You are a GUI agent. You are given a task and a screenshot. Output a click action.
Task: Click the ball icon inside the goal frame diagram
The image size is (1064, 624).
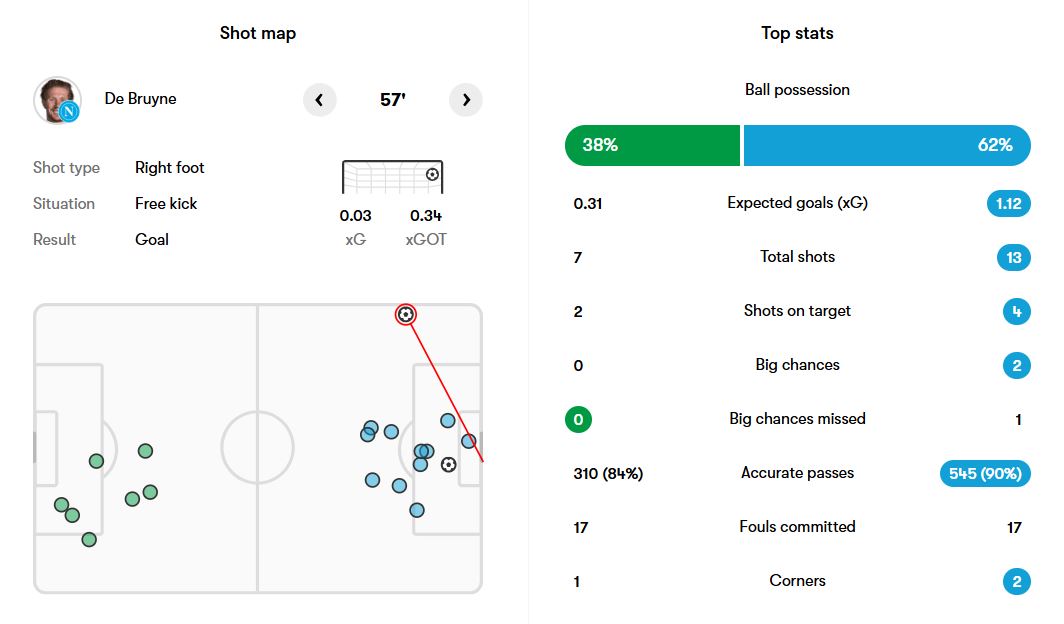(x=431, y=174)
